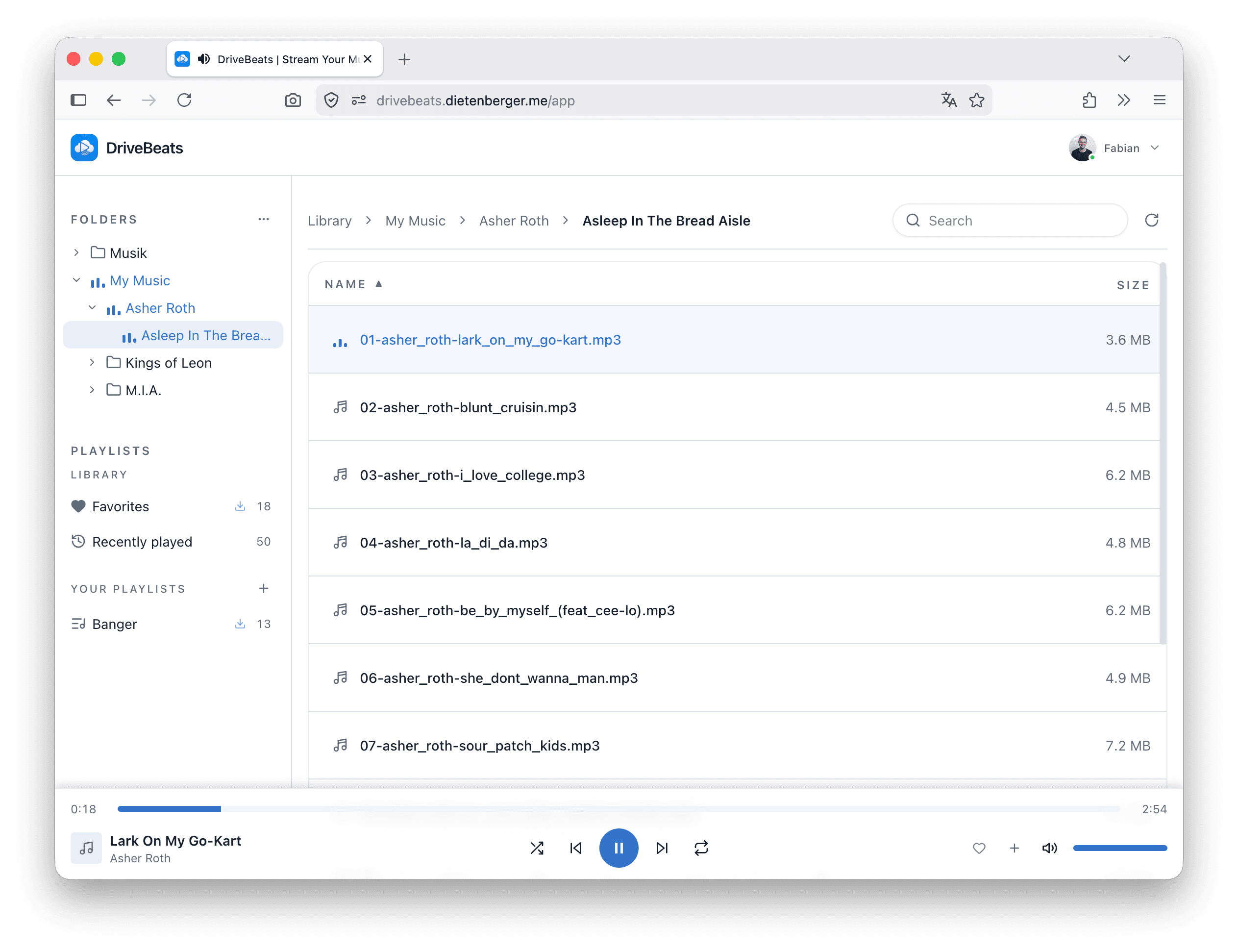1238x952 pixels.
Task: Click music note icon of i_love_college track
Action: 340,475
